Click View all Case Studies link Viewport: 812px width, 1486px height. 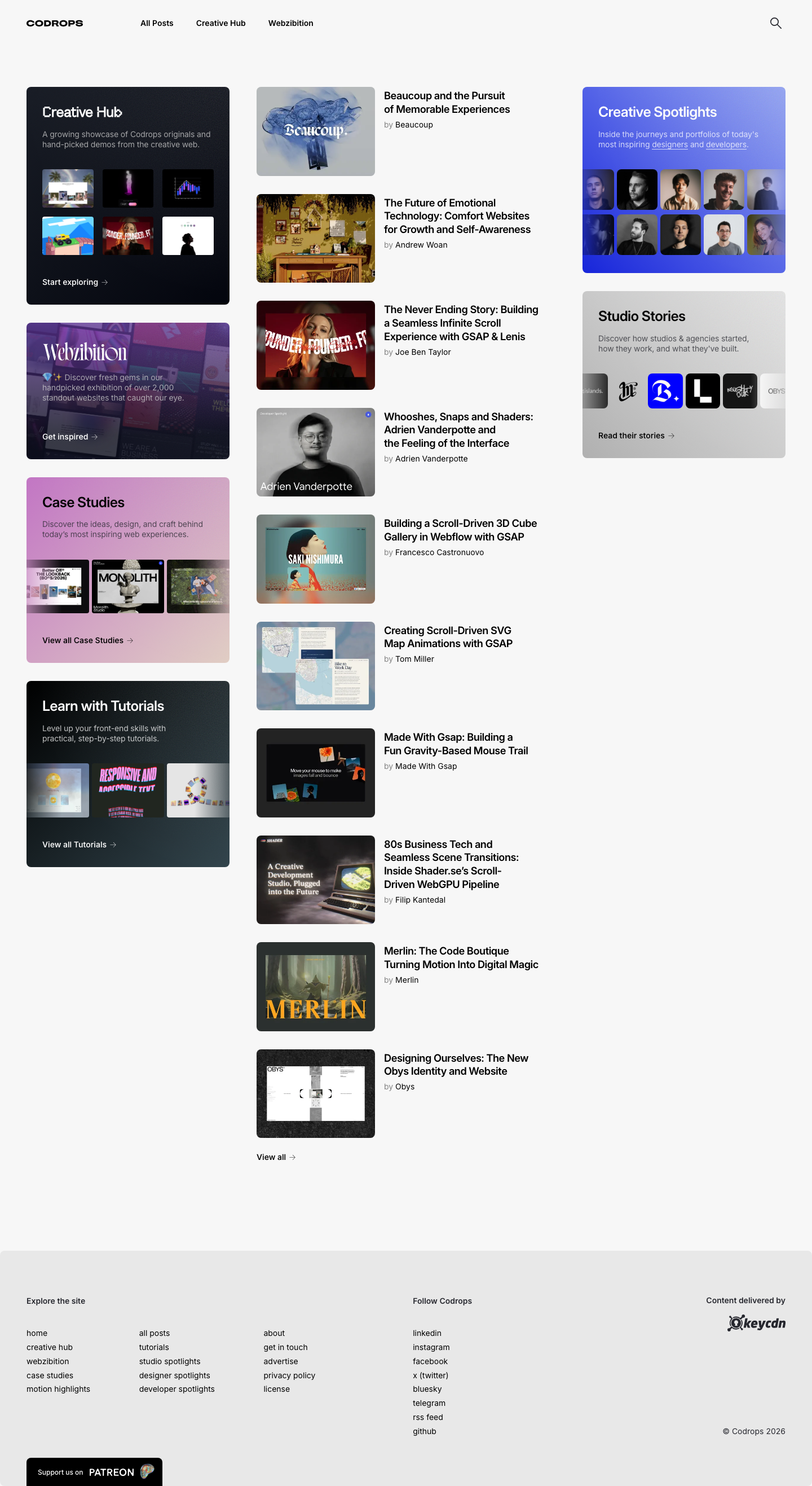click(87, 640)
